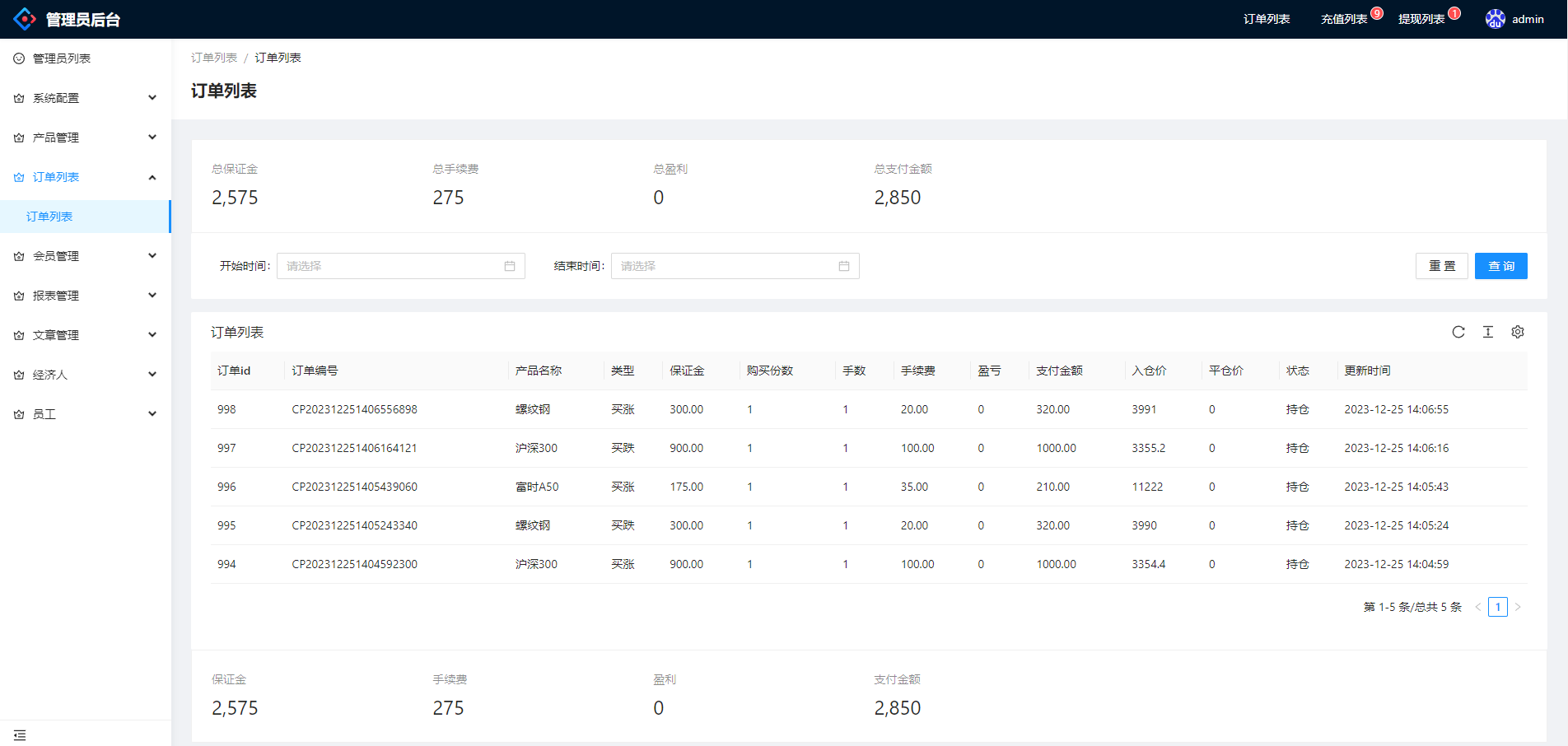The height and width of the screenshot is (746, 1568).
Task: Click the admin avatar in the top bar
Action: click(1495, 18)
